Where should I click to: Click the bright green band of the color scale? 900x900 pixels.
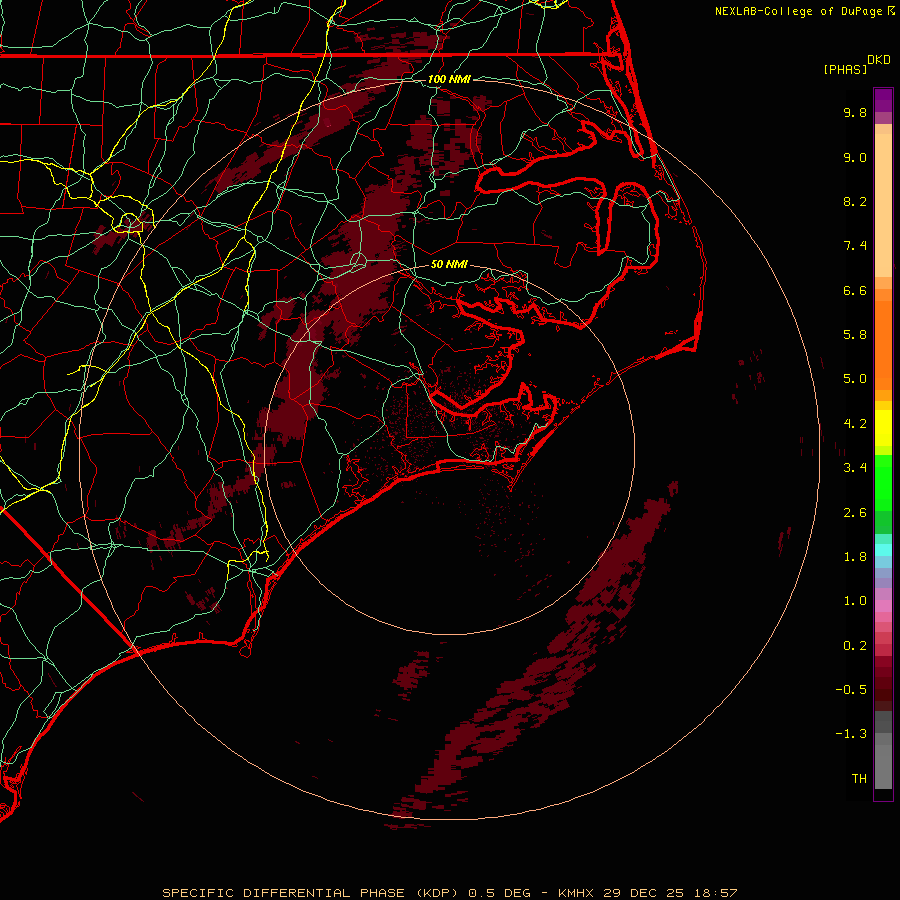click(x=883, y=482)
